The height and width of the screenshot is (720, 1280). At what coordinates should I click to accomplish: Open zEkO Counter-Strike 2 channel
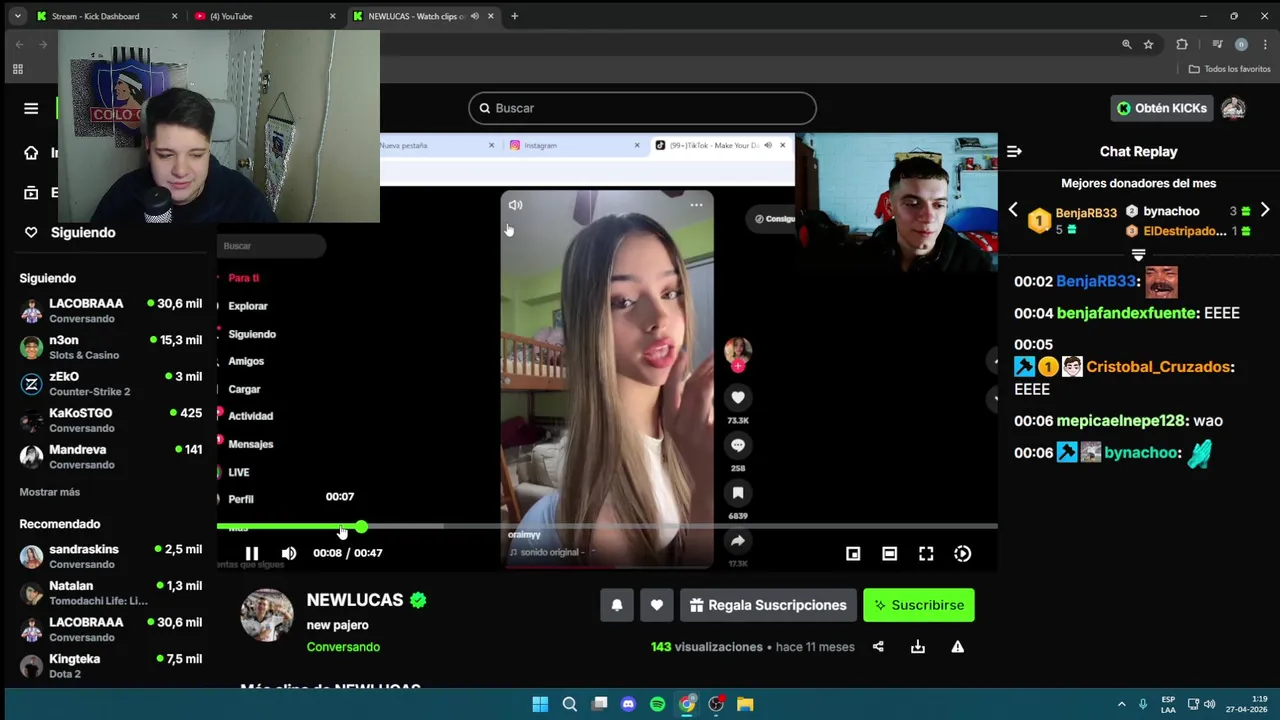click(x=110, y=384)
